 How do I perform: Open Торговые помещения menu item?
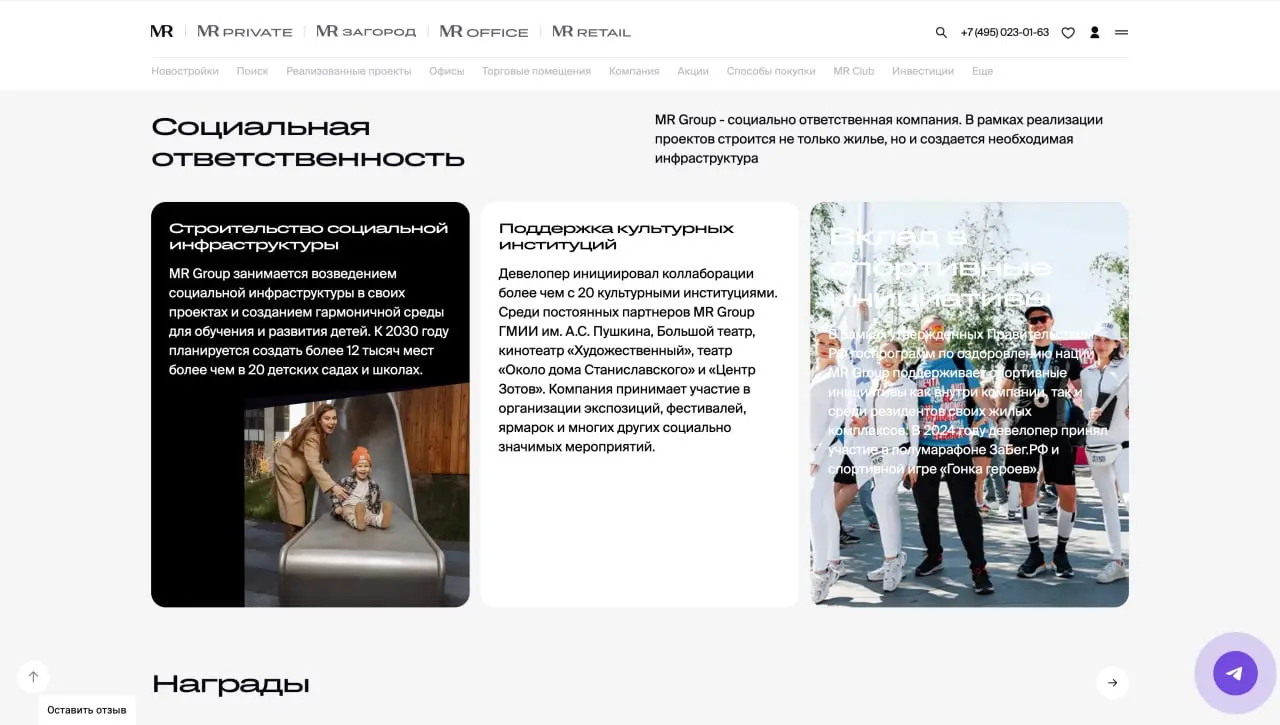point(536,71)
